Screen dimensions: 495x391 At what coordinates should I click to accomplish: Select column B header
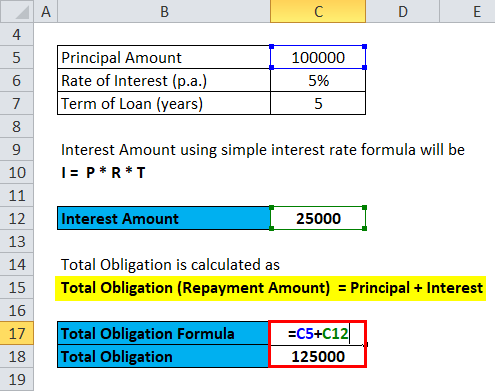[x=164, y=11]
